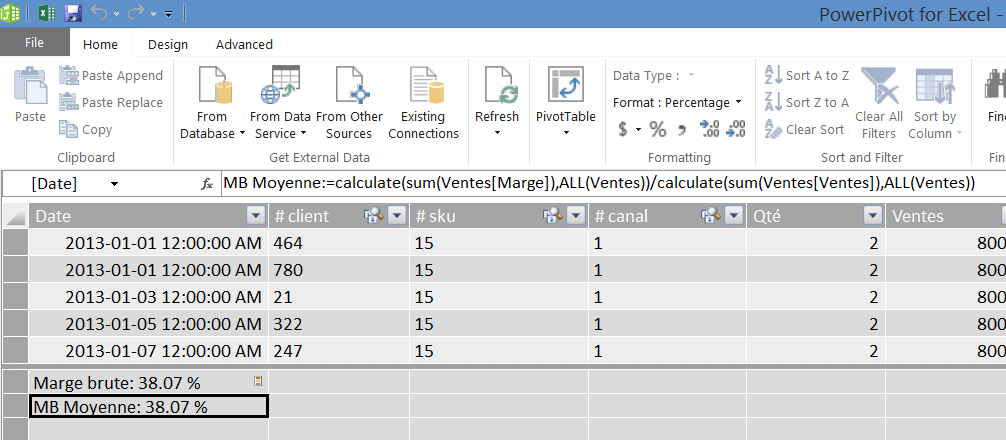Expand the Format : Percentage dropdown

pyautogui.click(x=738, y=102)
